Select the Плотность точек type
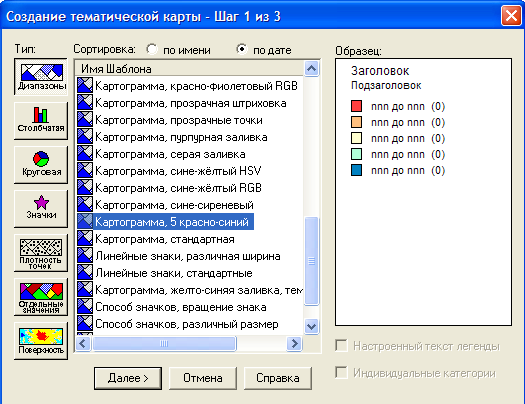Image resolution: width=525 pixels, height=404 pixels. (41, 253)
